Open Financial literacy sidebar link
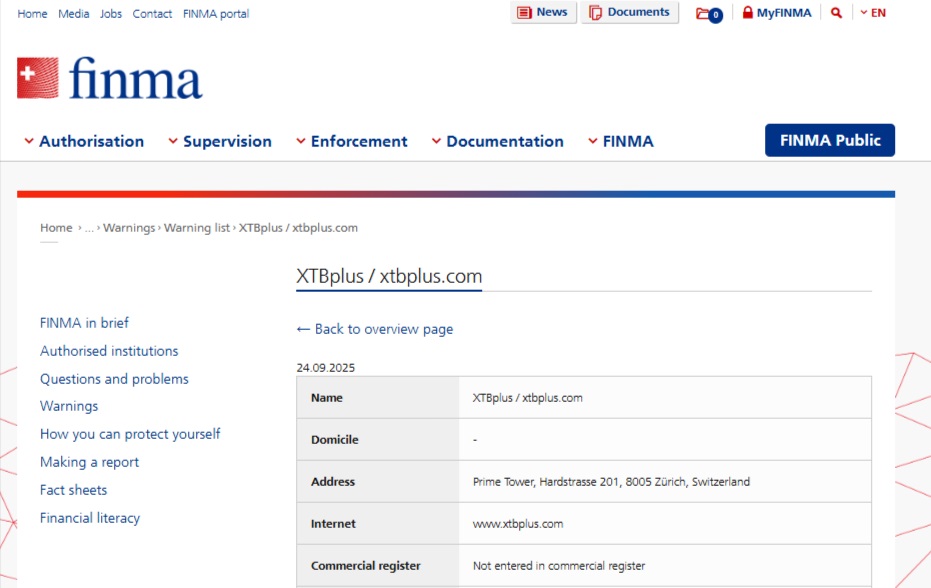Screen dimensions: 931x588 [x=90, y=518]
